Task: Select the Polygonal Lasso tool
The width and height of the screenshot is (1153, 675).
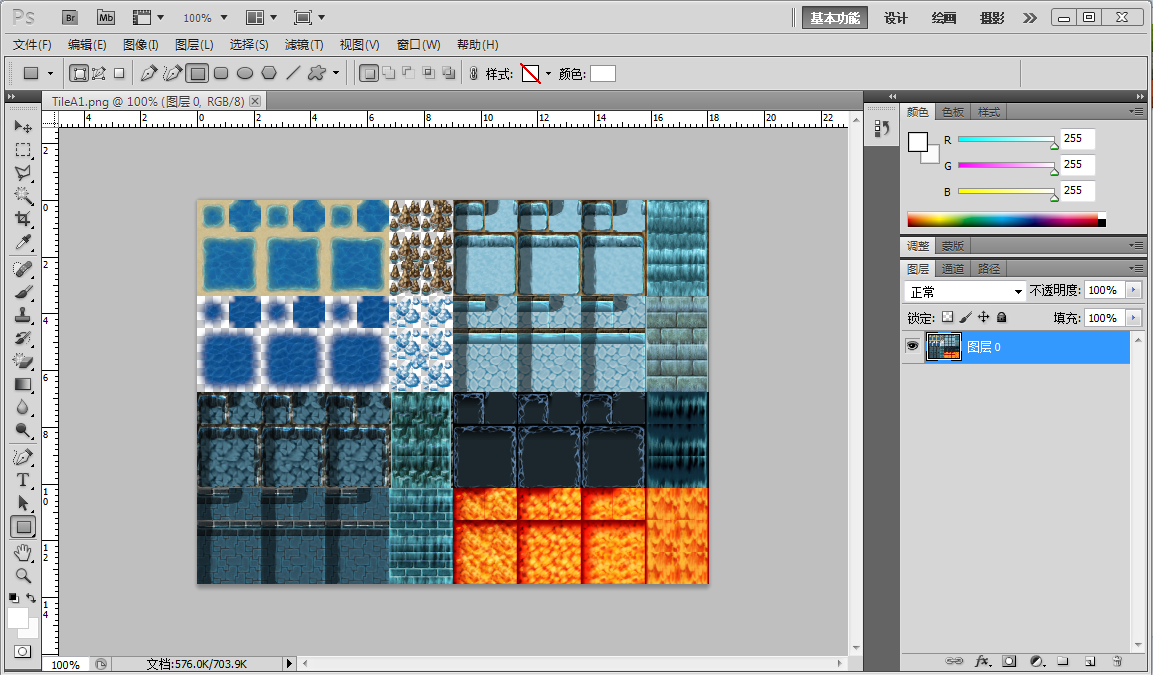Action: click(x=23, y=173)
